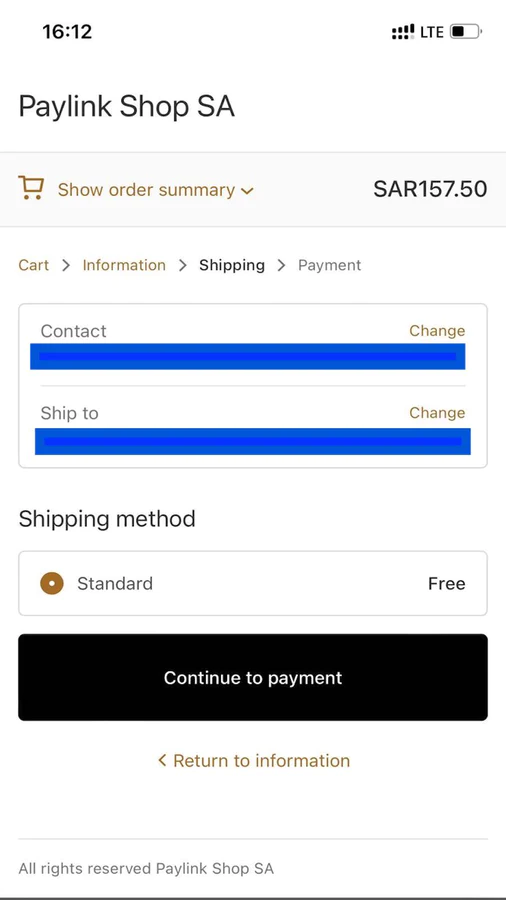The height and width of the screenshot is (900, 506).
Task: Select the Shipping breadcrumb step
Action: (232, 266)
